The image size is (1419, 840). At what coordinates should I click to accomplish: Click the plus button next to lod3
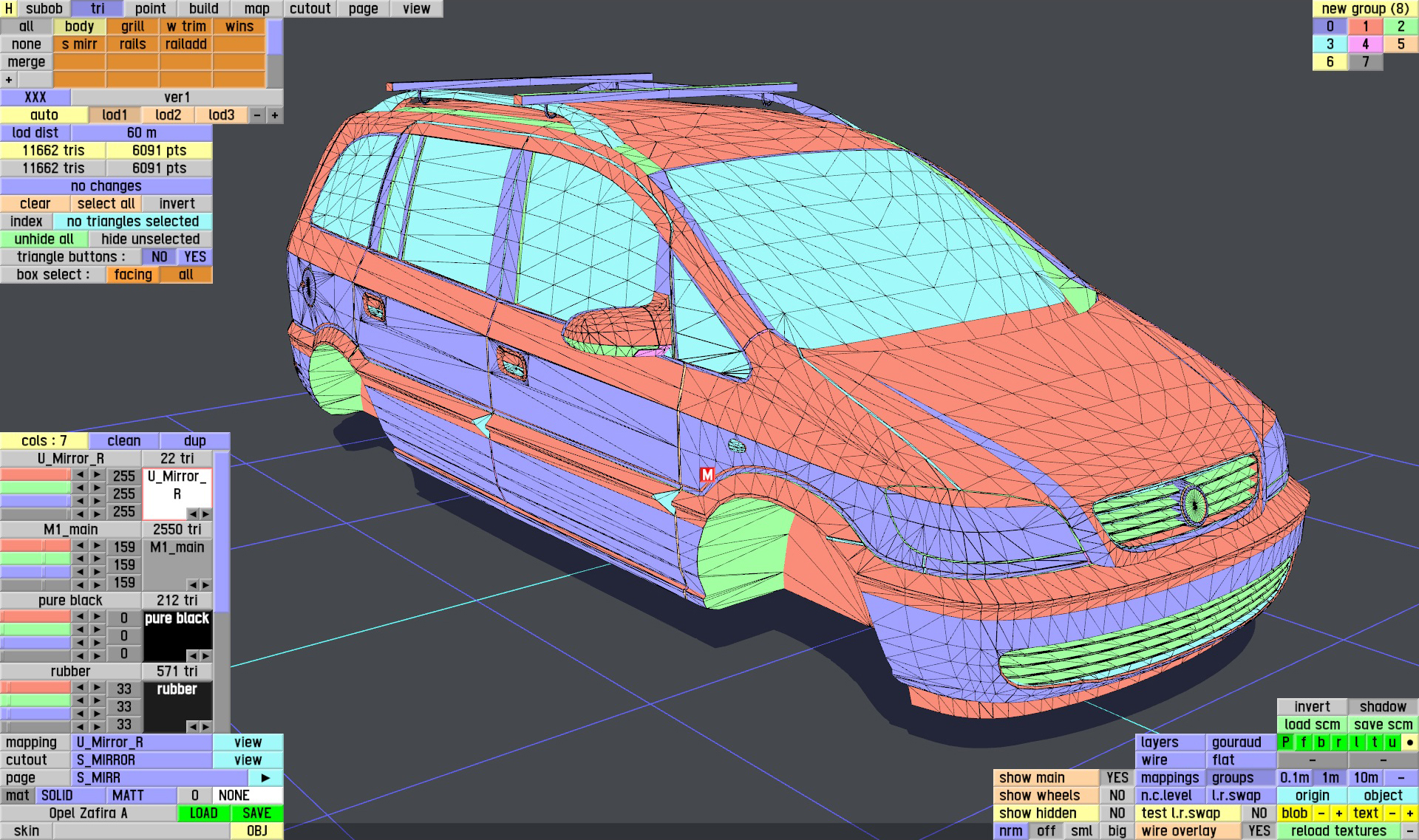click(x=275, y=115)
